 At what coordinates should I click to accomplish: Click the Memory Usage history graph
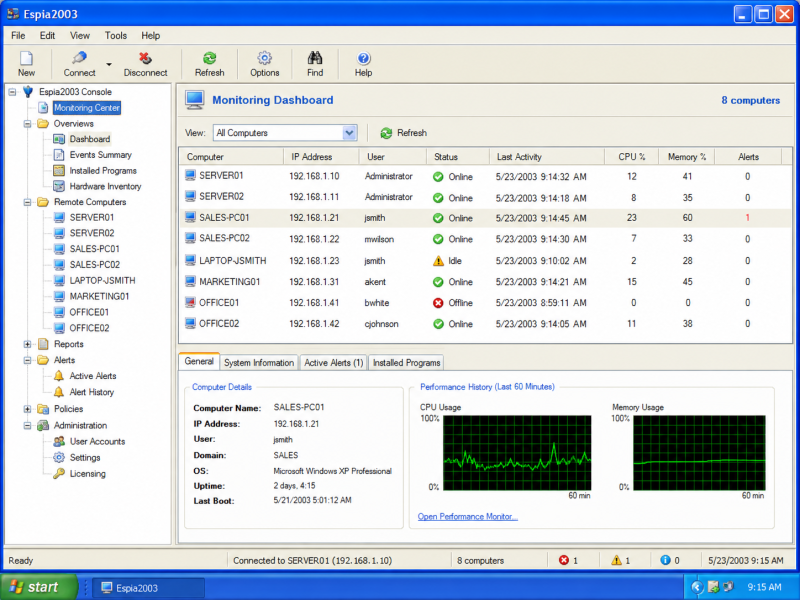(699, 453)
